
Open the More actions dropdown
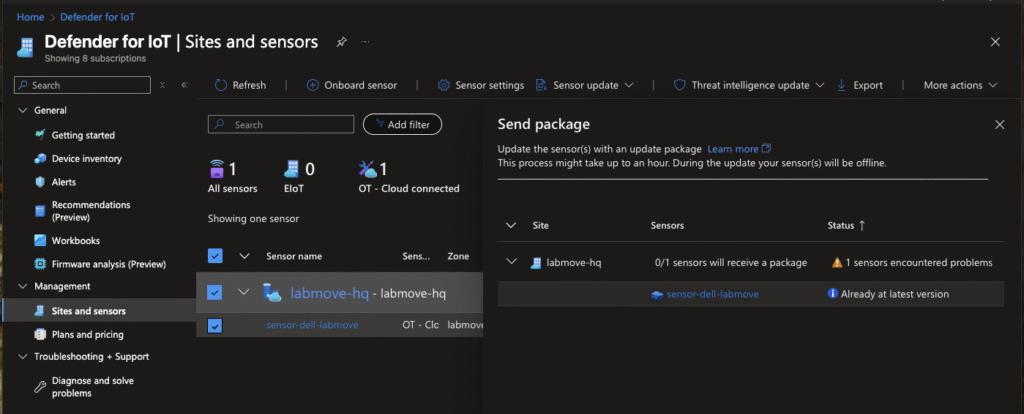pos(961,85)
